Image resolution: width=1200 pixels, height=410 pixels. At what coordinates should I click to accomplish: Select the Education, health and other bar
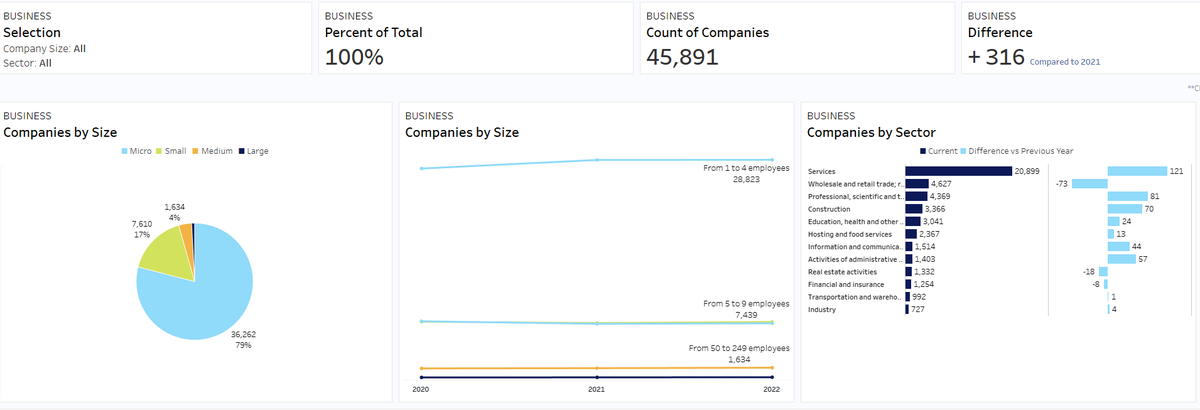[913, 221]
